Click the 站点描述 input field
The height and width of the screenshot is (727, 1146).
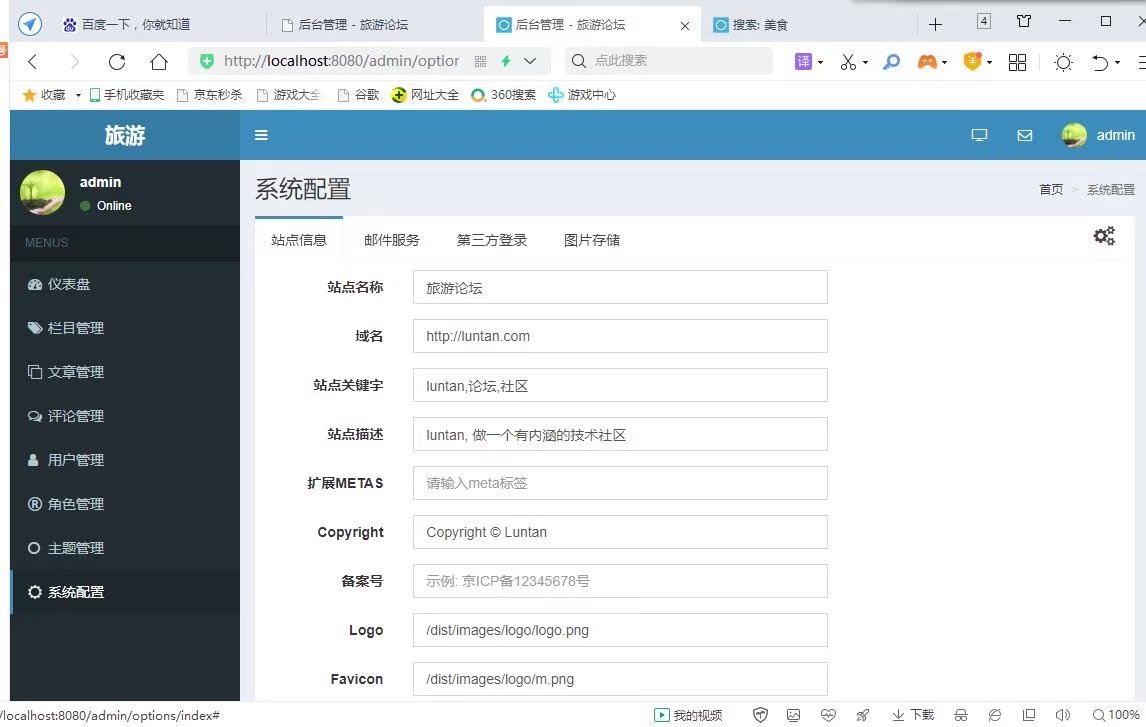click(620, 434)
